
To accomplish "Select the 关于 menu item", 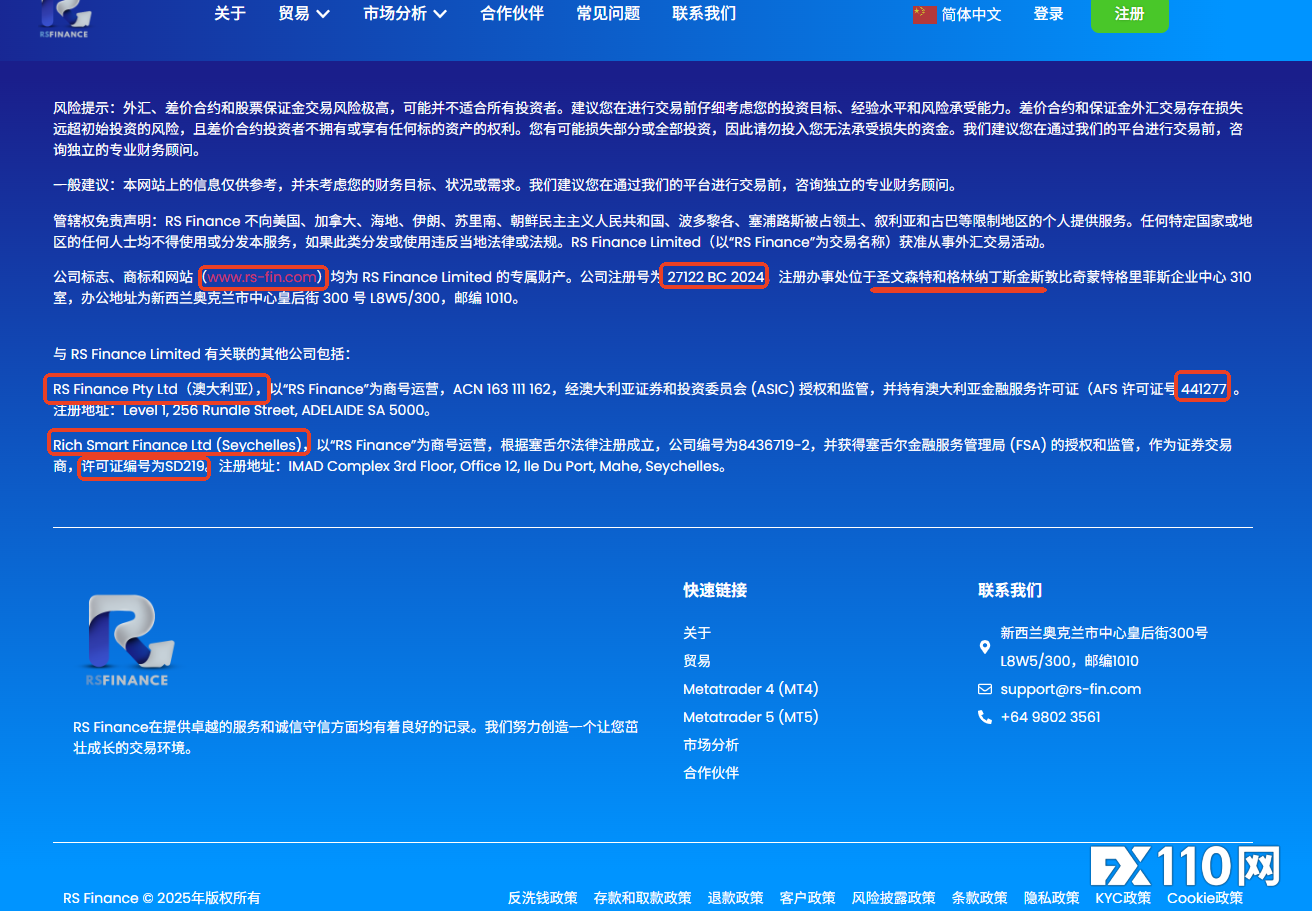I will (x=230, y=14).
